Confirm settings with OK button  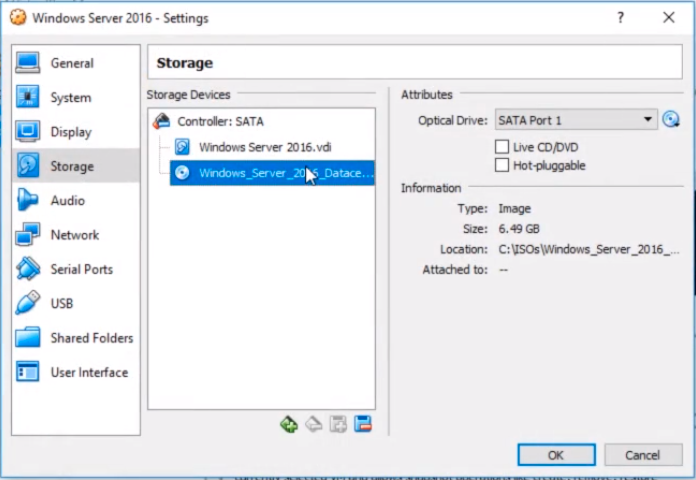pyautogui.click(x=556, y=455)
